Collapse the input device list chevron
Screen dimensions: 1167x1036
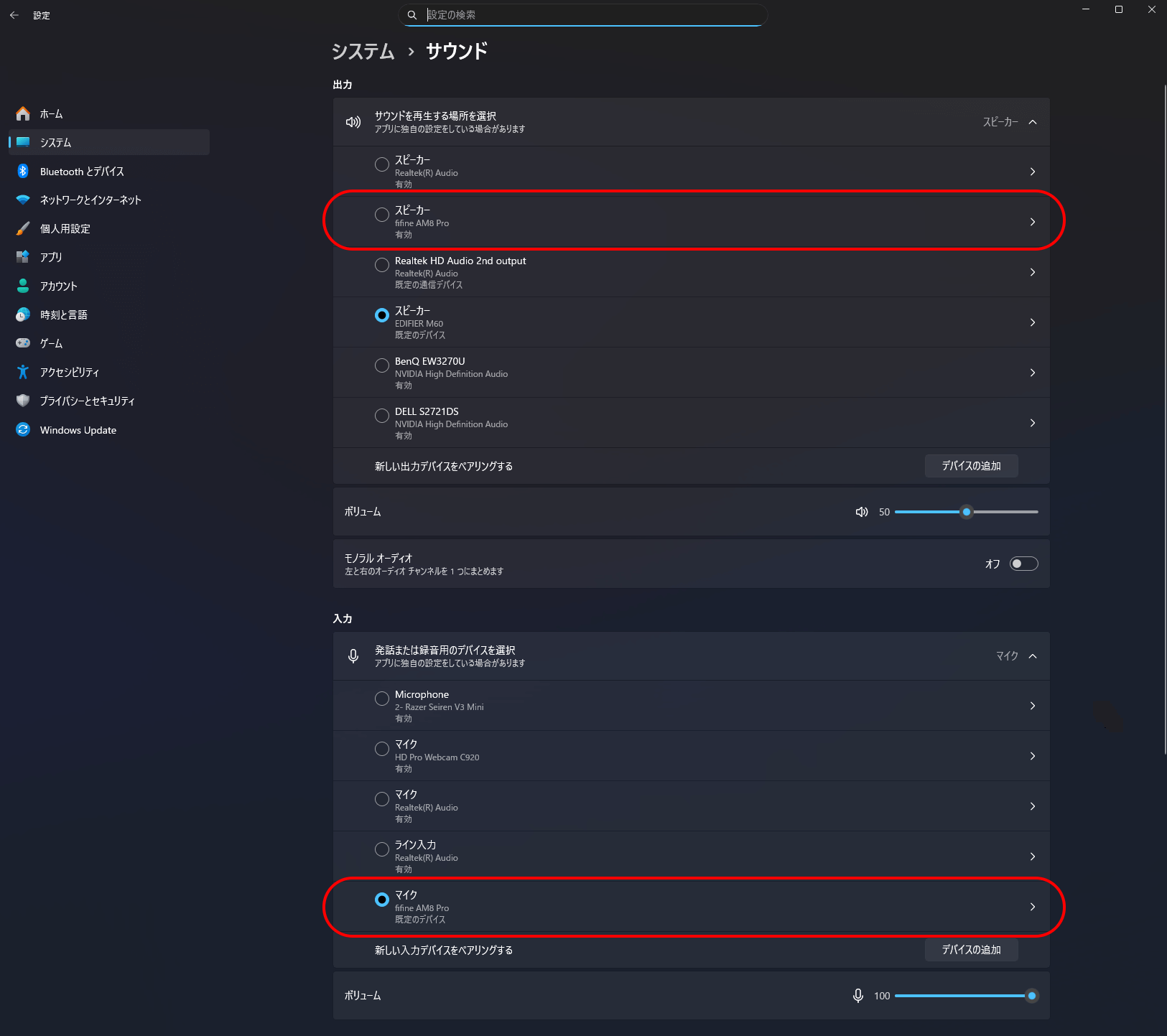[x=1033, y=656]
